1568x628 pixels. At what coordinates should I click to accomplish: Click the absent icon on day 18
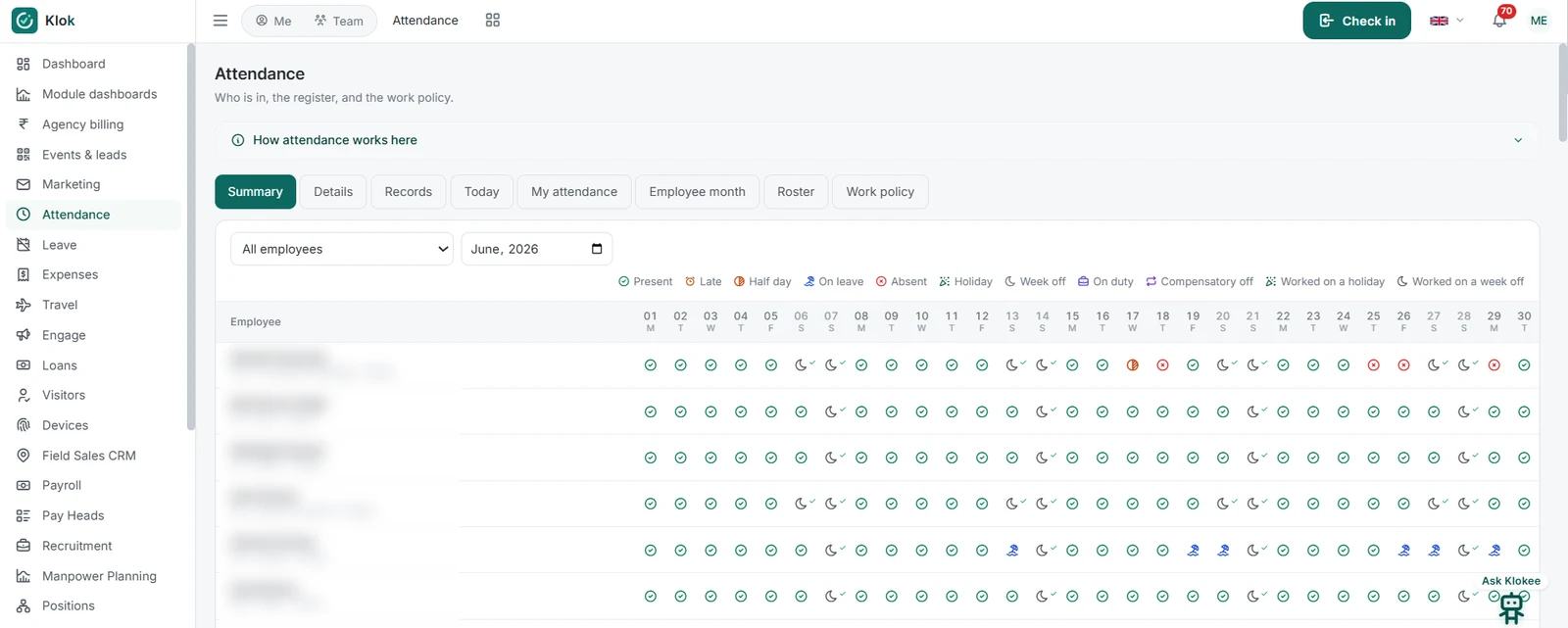click(1162, 365)
